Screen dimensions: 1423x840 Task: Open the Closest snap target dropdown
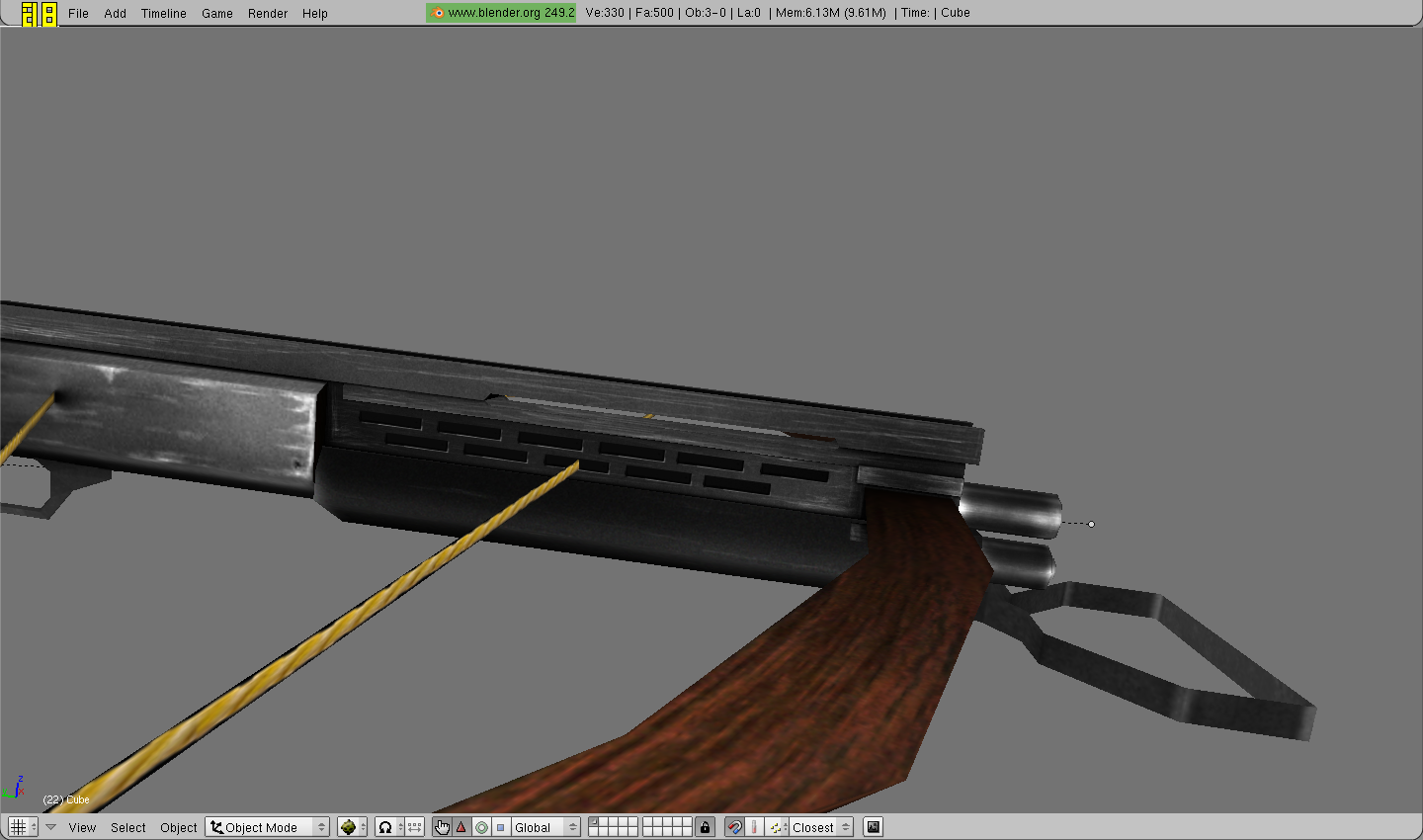pos(820,827)
